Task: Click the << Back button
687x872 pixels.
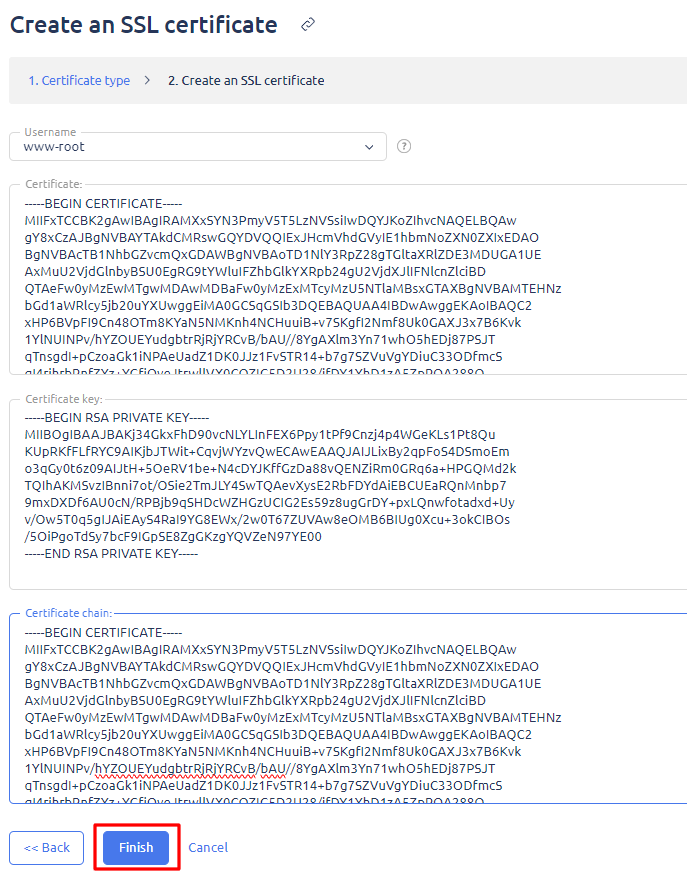Action: pos(47,847)
